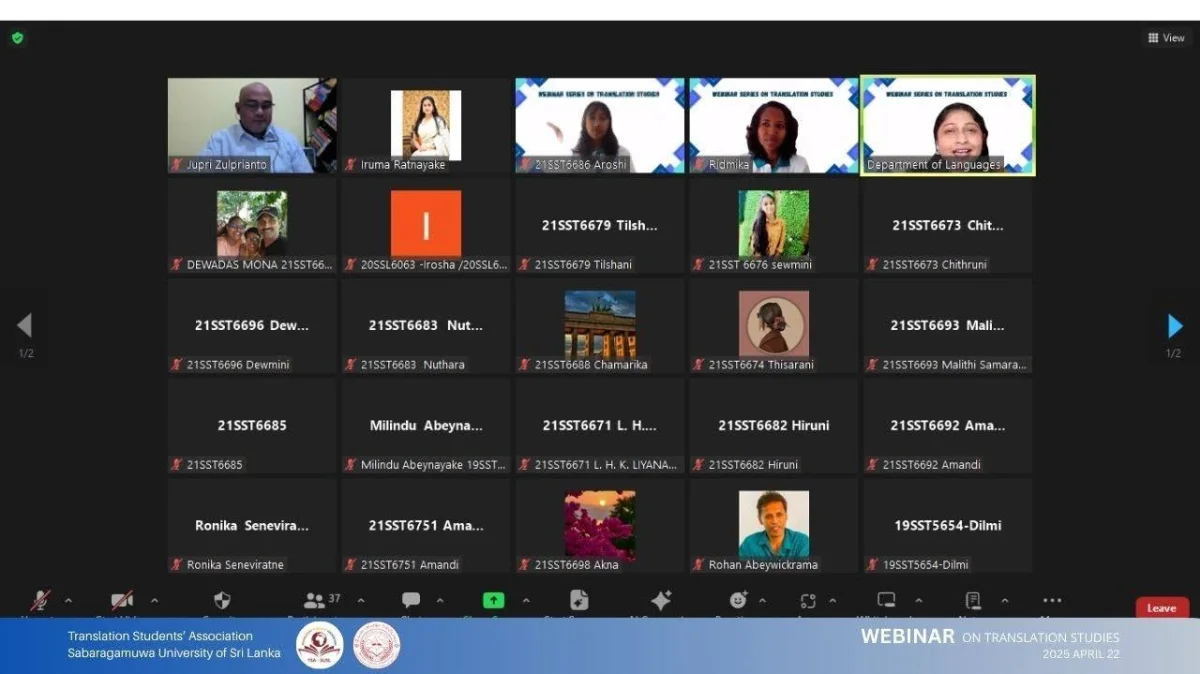This screenshot has width=1200, height=674.
Task: Select Rohan Abeywickrama's video tile
Action: (x=773, y=526)
